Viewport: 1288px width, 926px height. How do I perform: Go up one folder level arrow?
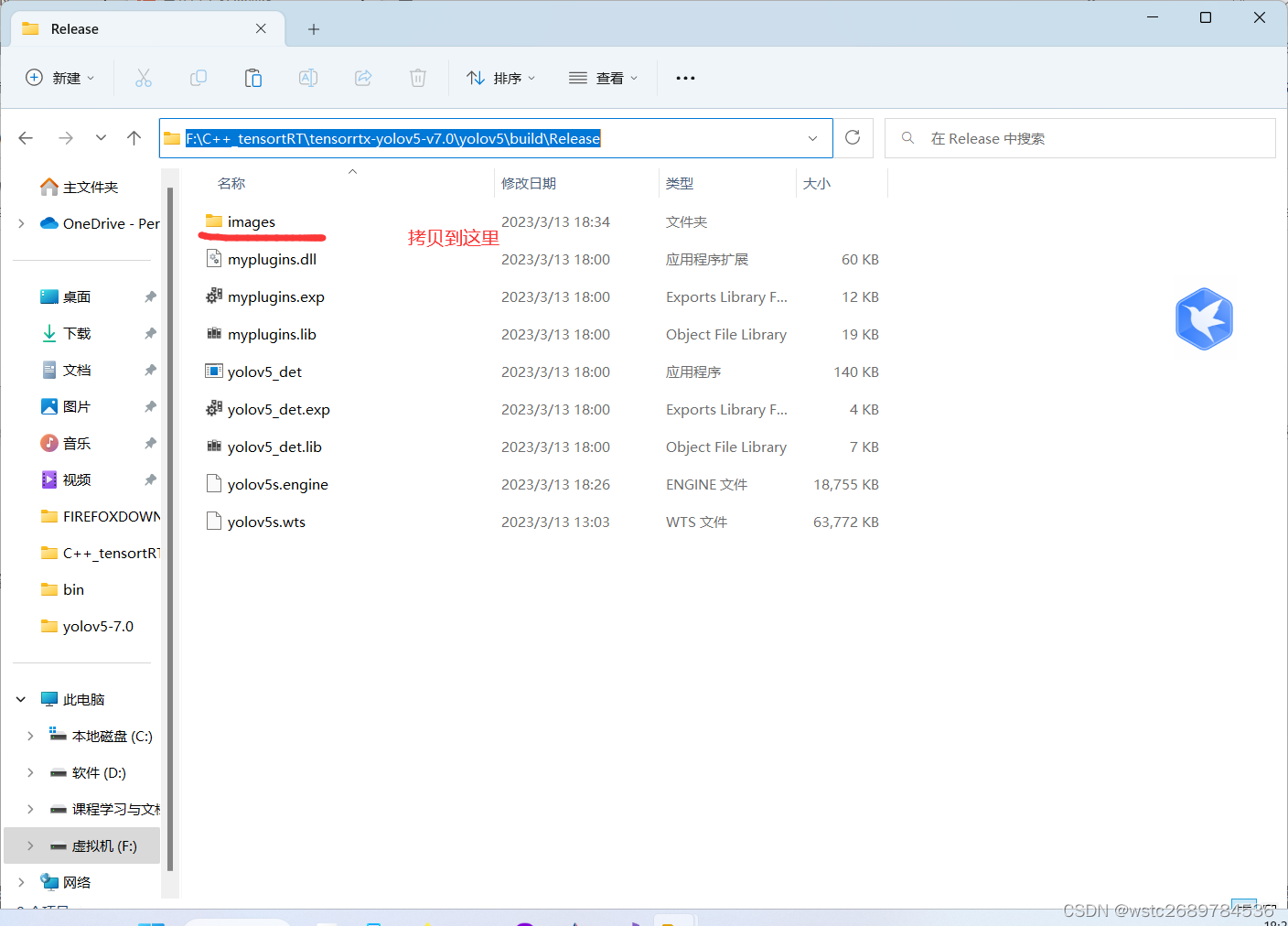pyautogui.click(x=134, y=138)
